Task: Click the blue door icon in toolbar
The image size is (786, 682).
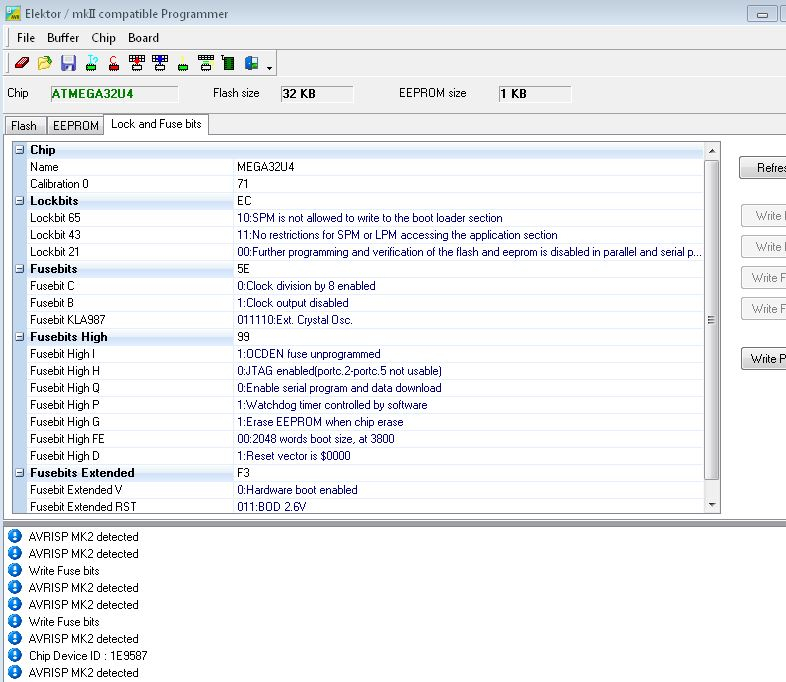Action: (251, 63)
